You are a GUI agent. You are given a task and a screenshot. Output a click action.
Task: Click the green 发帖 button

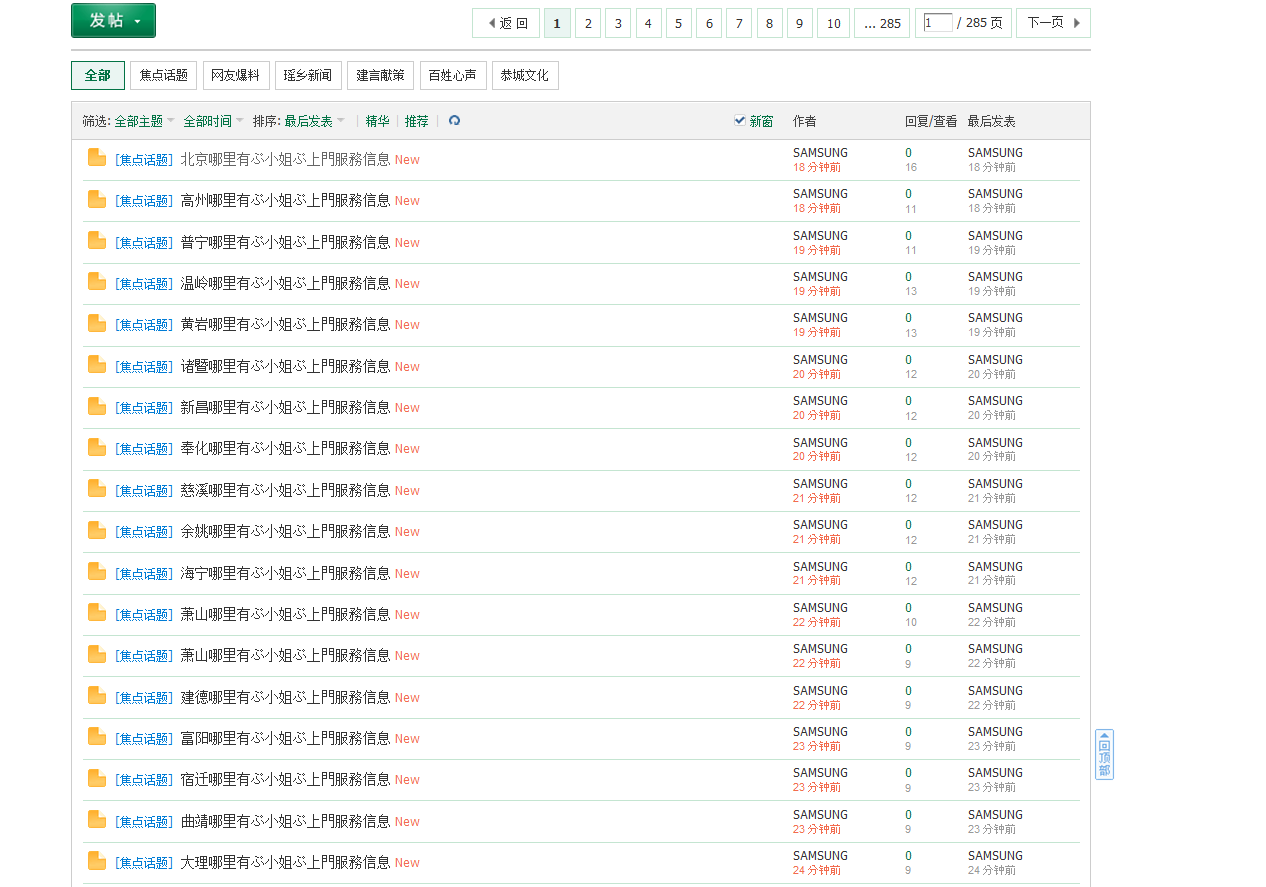pyautogui.click(x=113, y=21)
